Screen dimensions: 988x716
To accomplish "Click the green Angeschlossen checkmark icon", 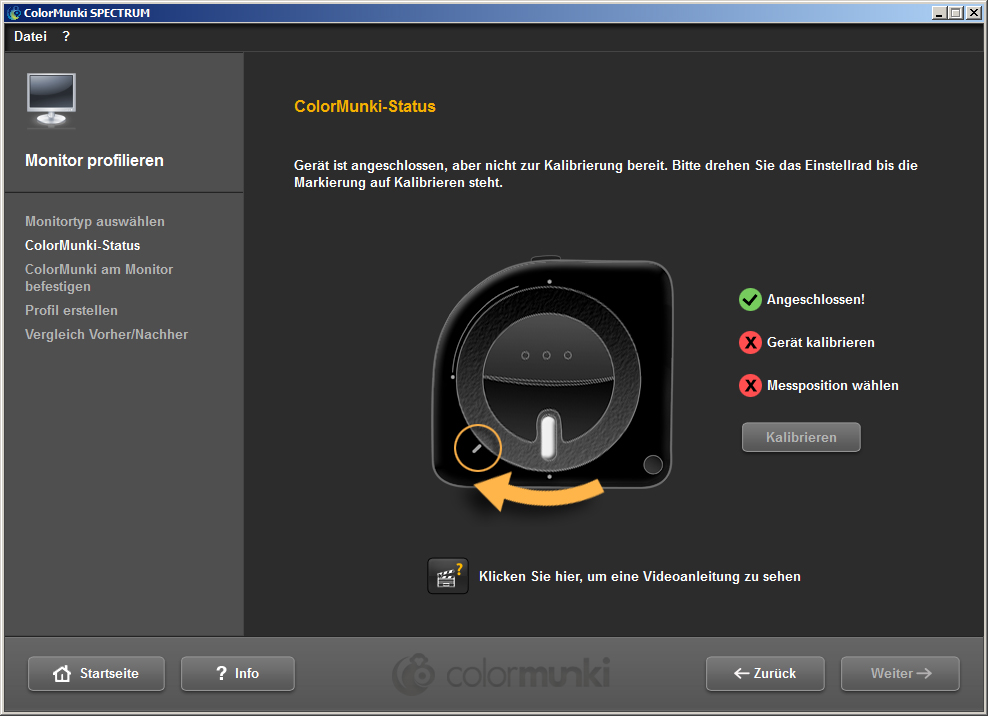I will coord(750,299).
